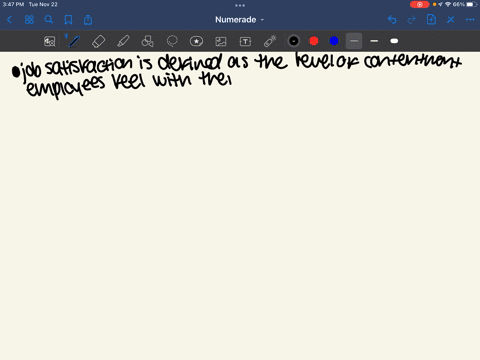
Task: Go back using the left chevron
Action: tap(10, 20)
